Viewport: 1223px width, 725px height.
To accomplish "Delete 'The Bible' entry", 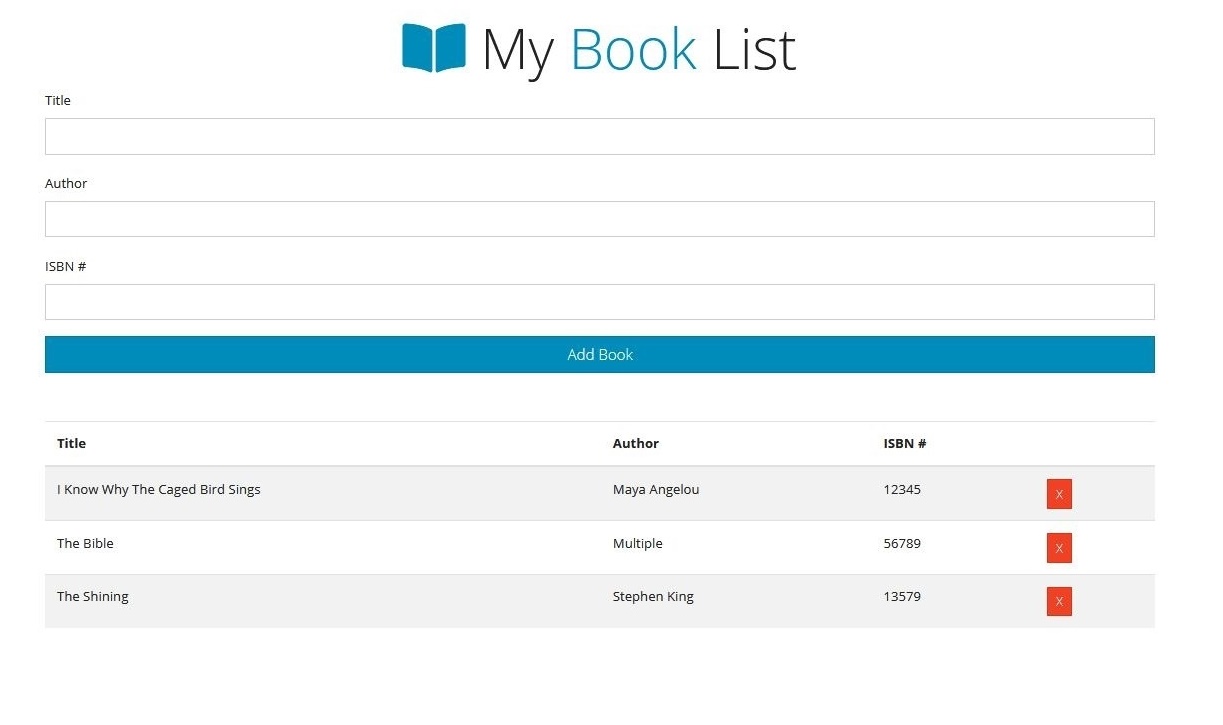I will 1058,548.
